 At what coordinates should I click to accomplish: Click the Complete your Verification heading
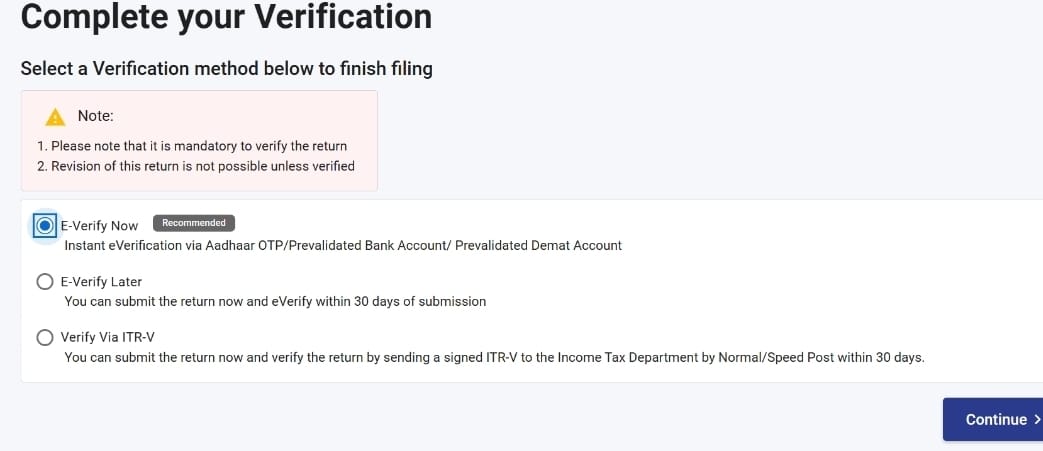click(x=226, y=17)
